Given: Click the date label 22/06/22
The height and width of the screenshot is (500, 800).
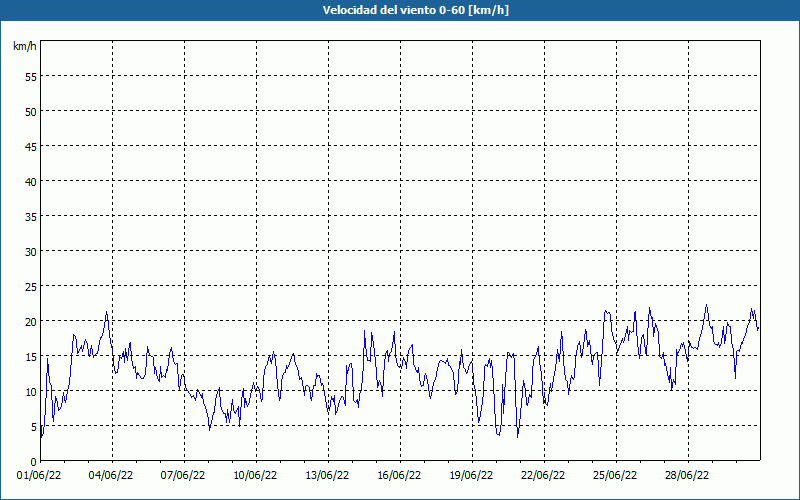Looking at the screenshot, I should [543, 476].
